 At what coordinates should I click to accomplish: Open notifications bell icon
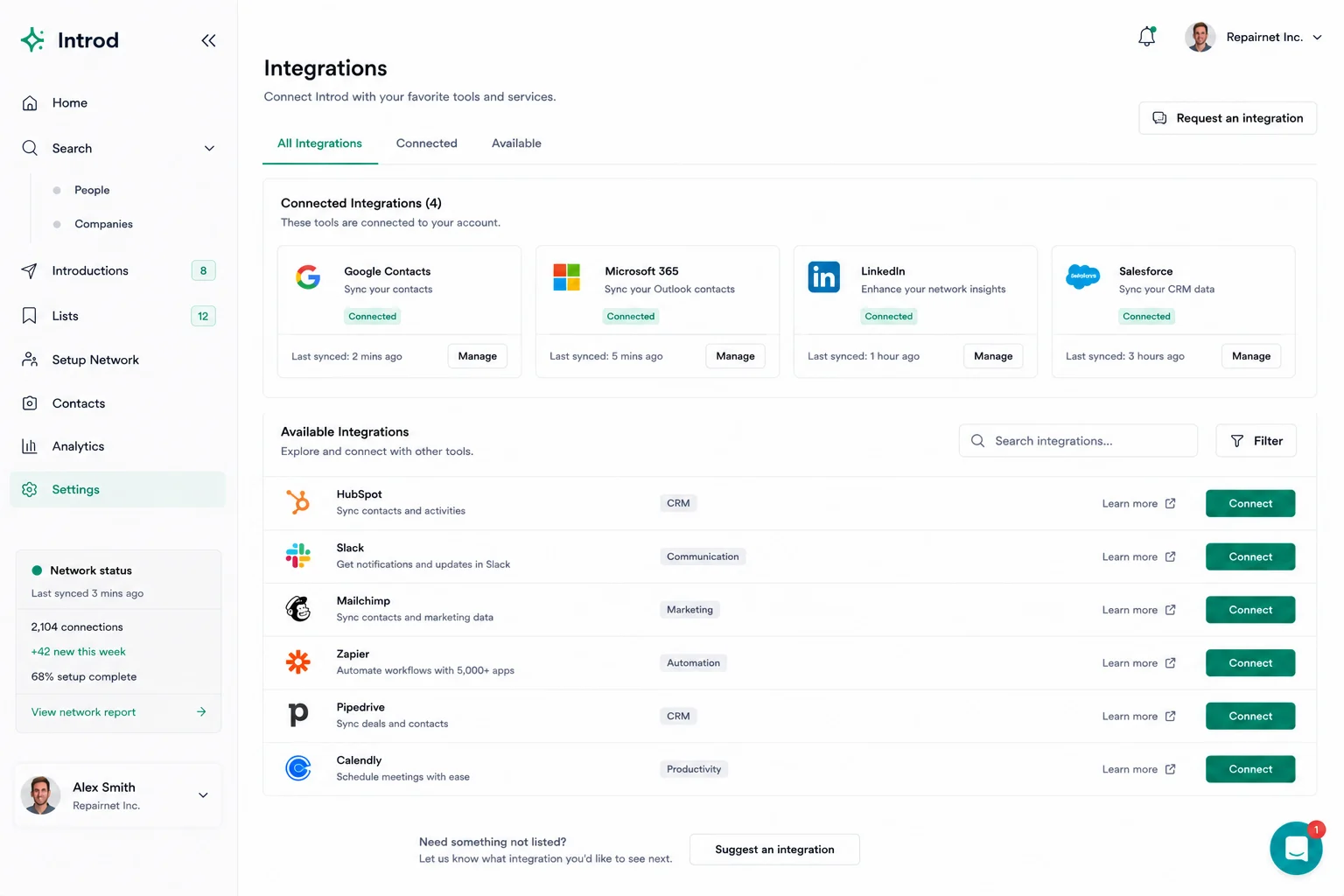(1147, 36)
